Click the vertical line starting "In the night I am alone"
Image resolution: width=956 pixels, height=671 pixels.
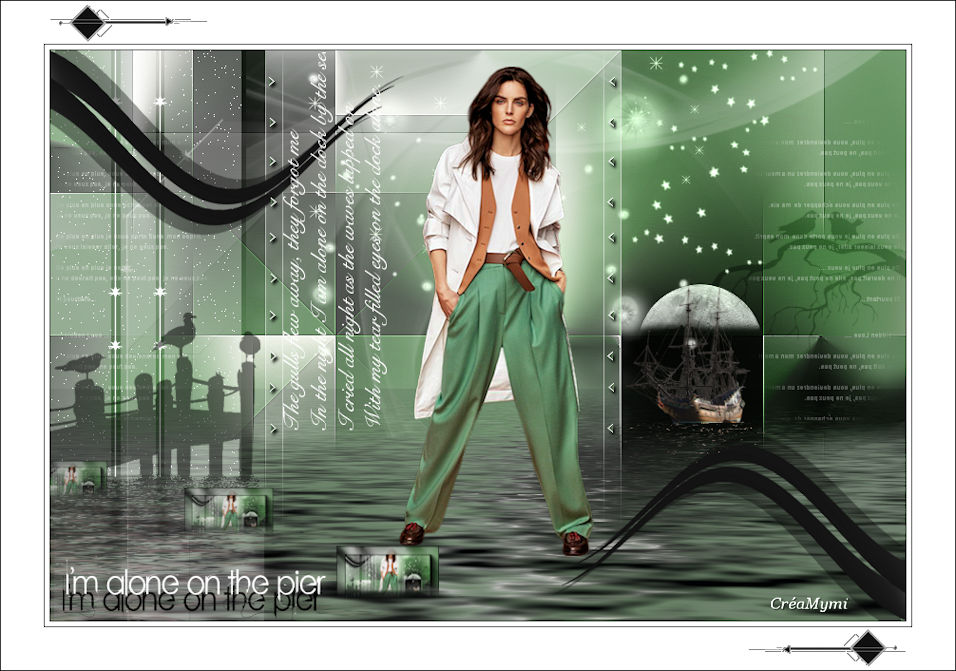pyautogui.click(x=321, y=240)
